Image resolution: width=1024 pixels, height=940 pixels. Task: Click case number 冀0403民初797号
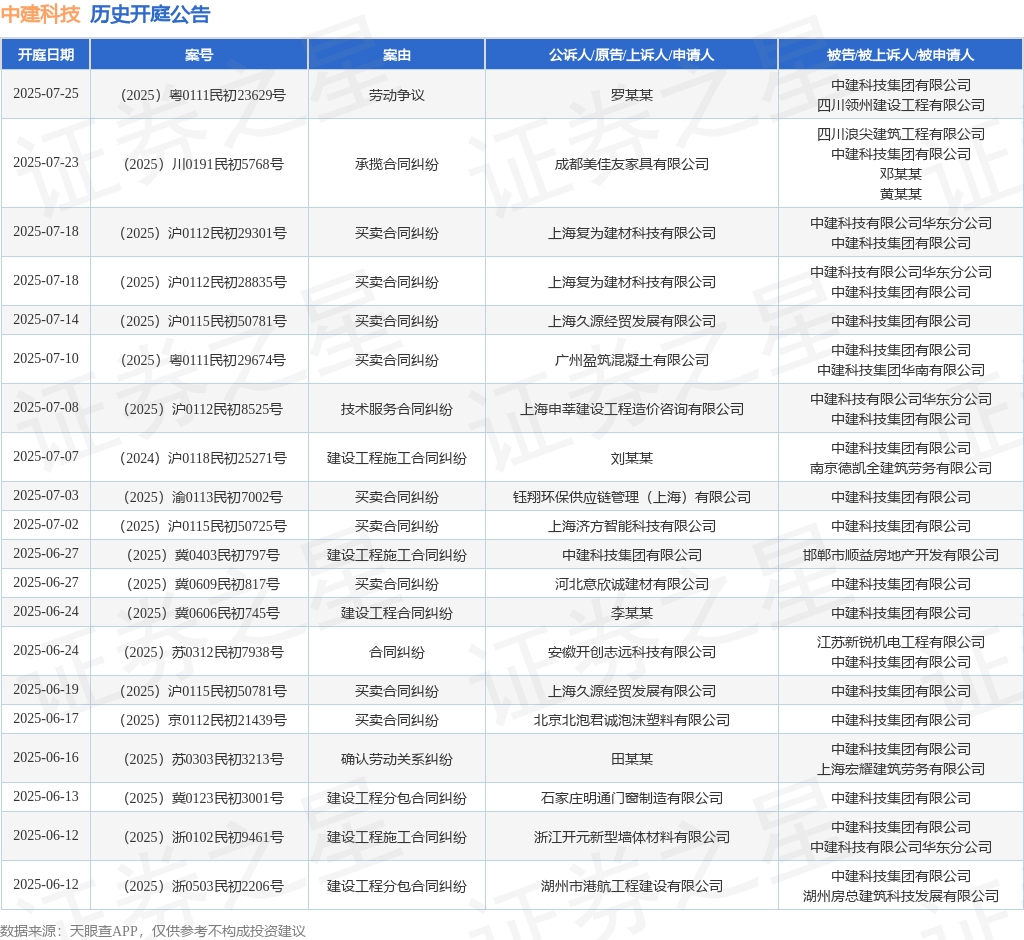pyautogui.click(x=203, y=555)
